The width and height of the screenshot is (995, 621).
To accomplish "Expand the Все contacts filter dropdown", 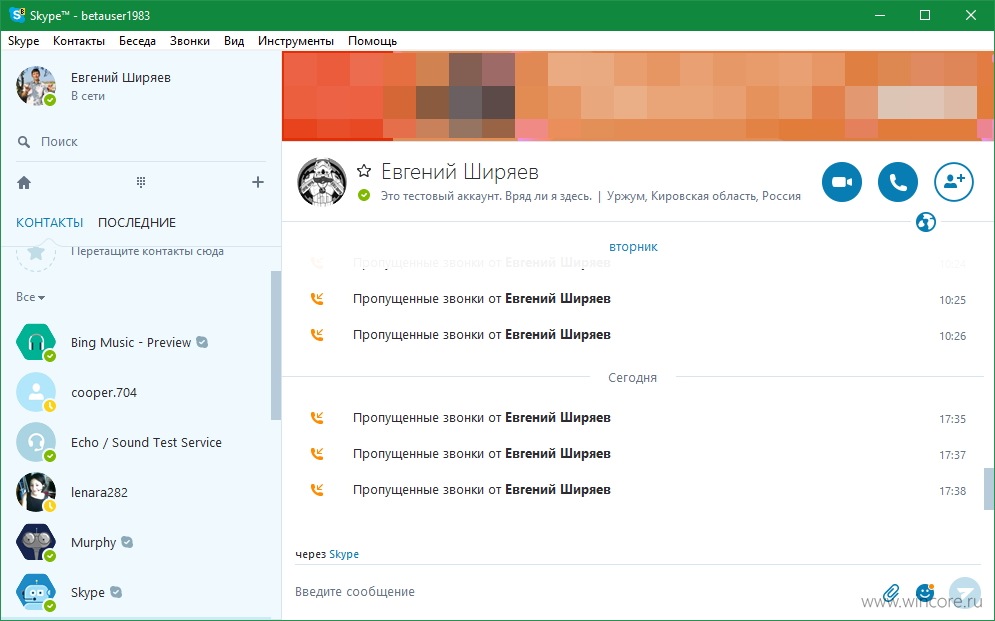I will pyautogui.click(x=30, y=297).
